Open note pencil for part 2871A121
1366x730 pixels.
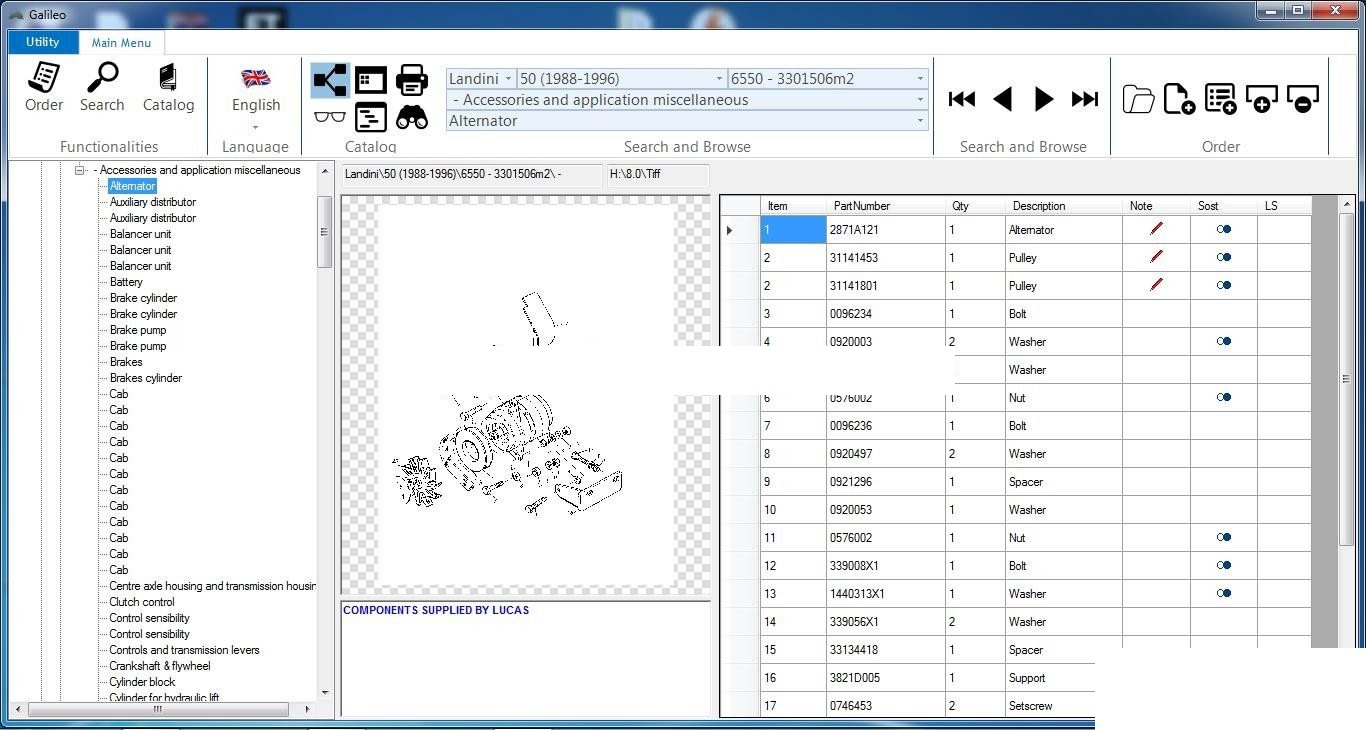tap(1156, 229)
